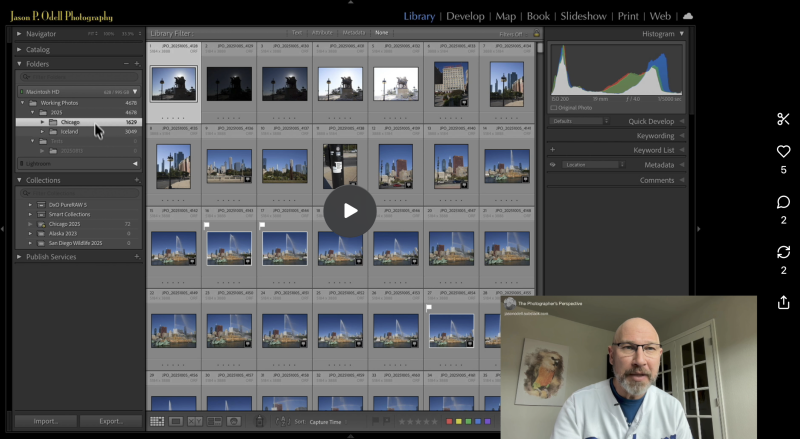Click the scissors clip icon beside the video
The width and height of the screenshot is (800, 439).
coord(783,119)
